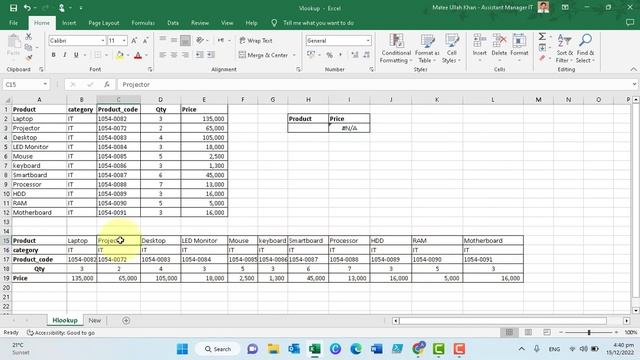Click the Insert Function fx icon
Screen dimensions: 640x360
click(107, 84)
